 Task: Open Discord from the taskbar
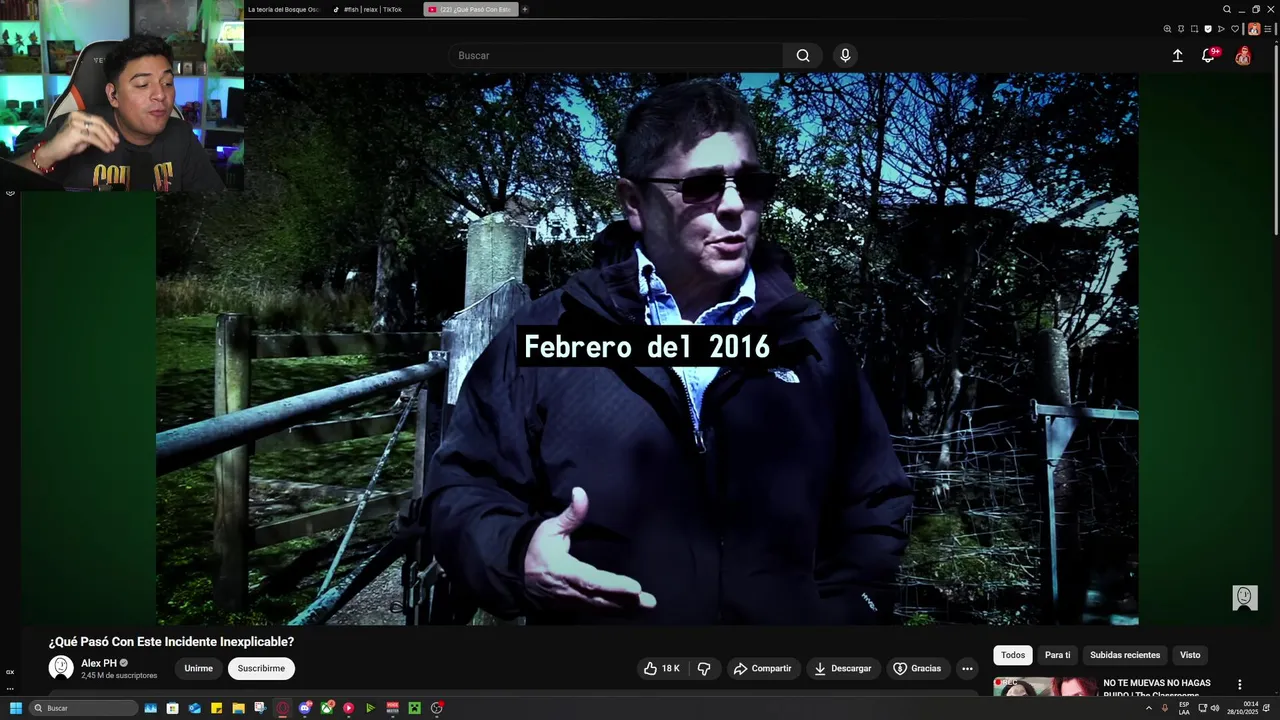(x=305, y=708)
